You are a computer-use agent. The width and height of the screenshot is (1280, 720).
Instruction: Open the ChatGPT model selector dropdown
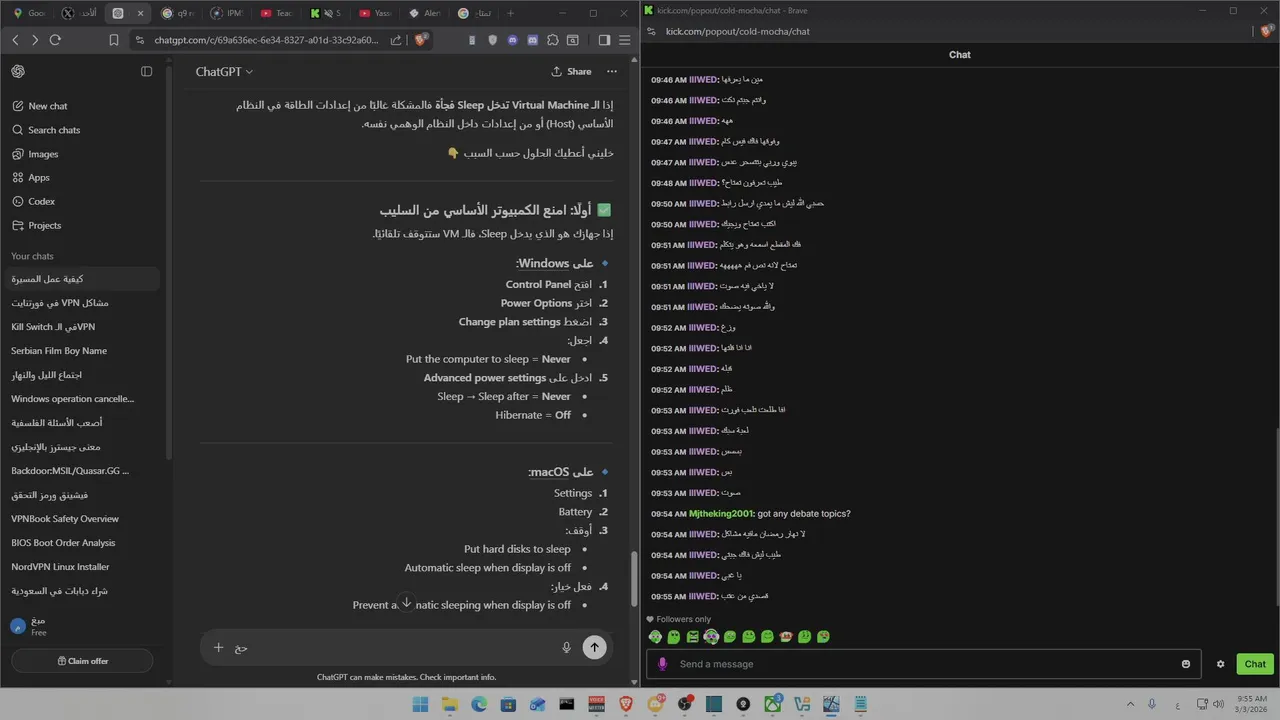pos(224,71)
